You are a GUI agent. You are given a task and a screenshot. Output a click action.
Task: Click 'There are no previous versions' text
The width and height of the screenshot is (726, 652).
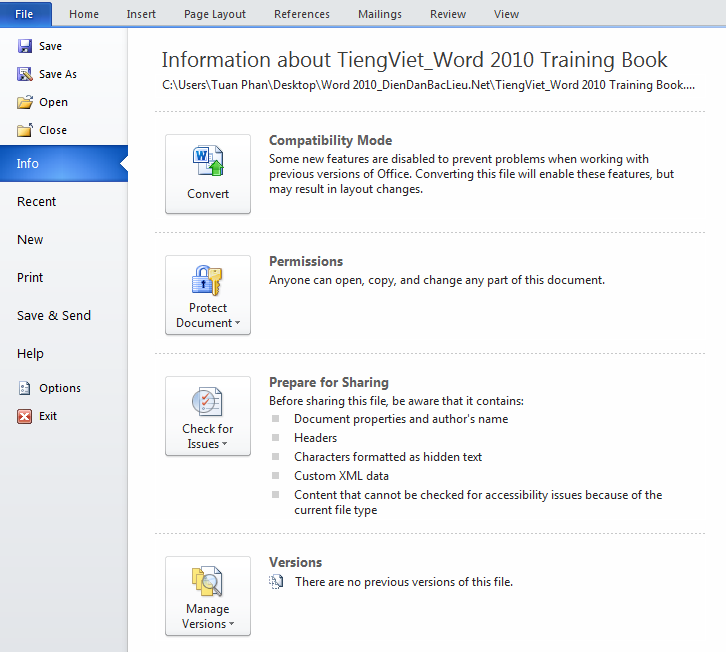point(404,582)
